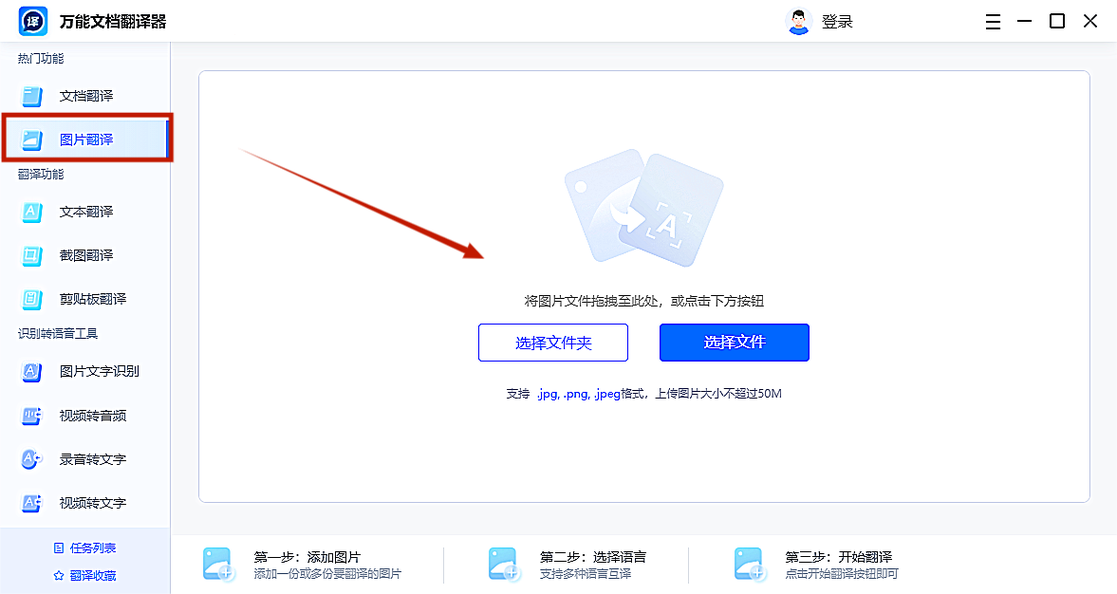This screenshot has height=594, width=1117.
Task: Click the 识别转语音工具 section header
Action: pos(58,333)
